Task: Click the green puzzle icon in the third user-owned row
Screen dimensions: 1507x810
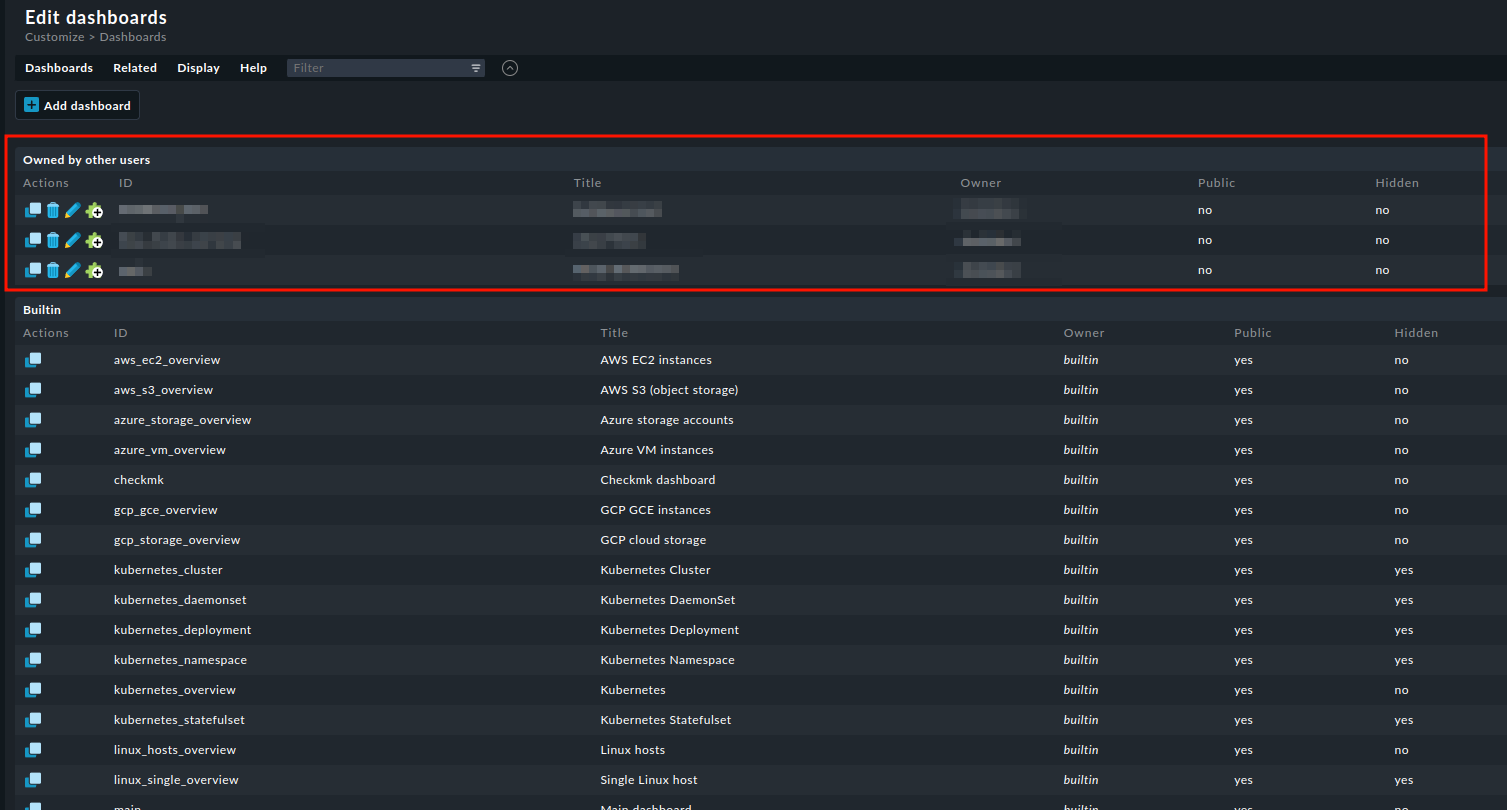Action: pyautogui.click(x=94, y=270)
